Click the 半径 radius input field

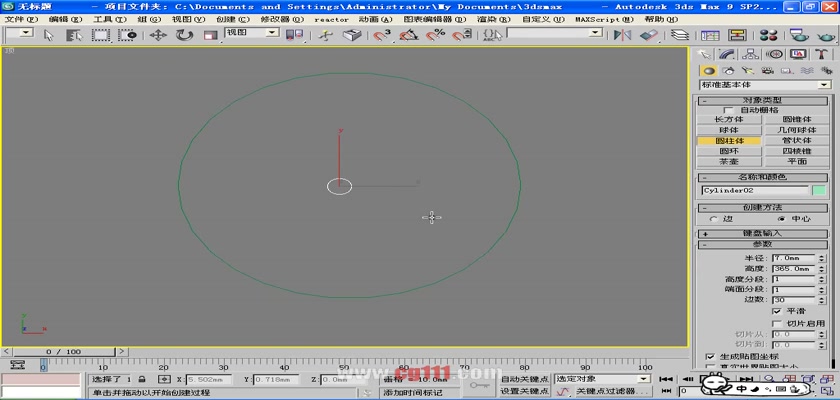794,258
